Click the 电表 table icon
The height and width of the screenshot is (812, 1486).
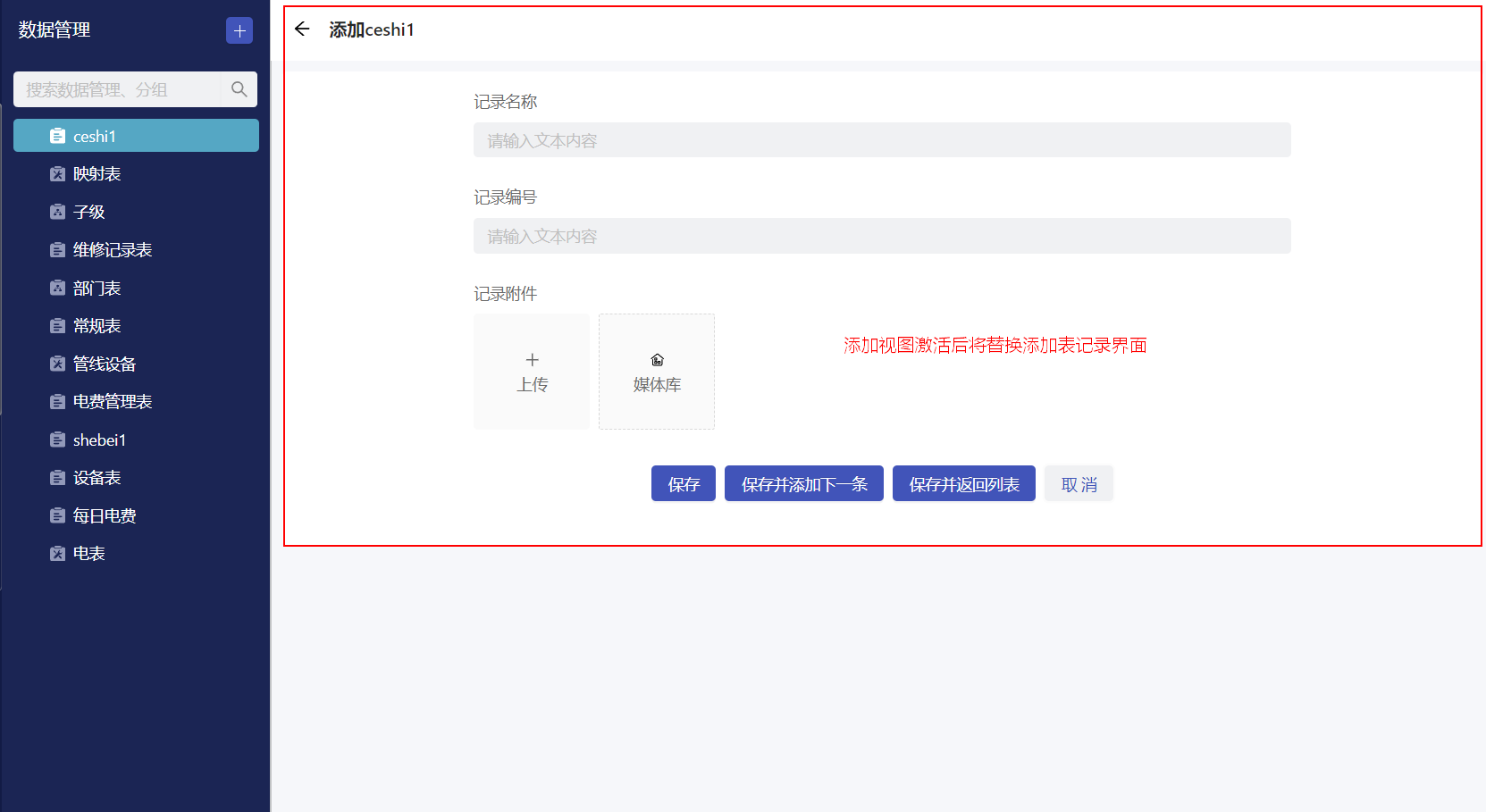tap(57, 554)
